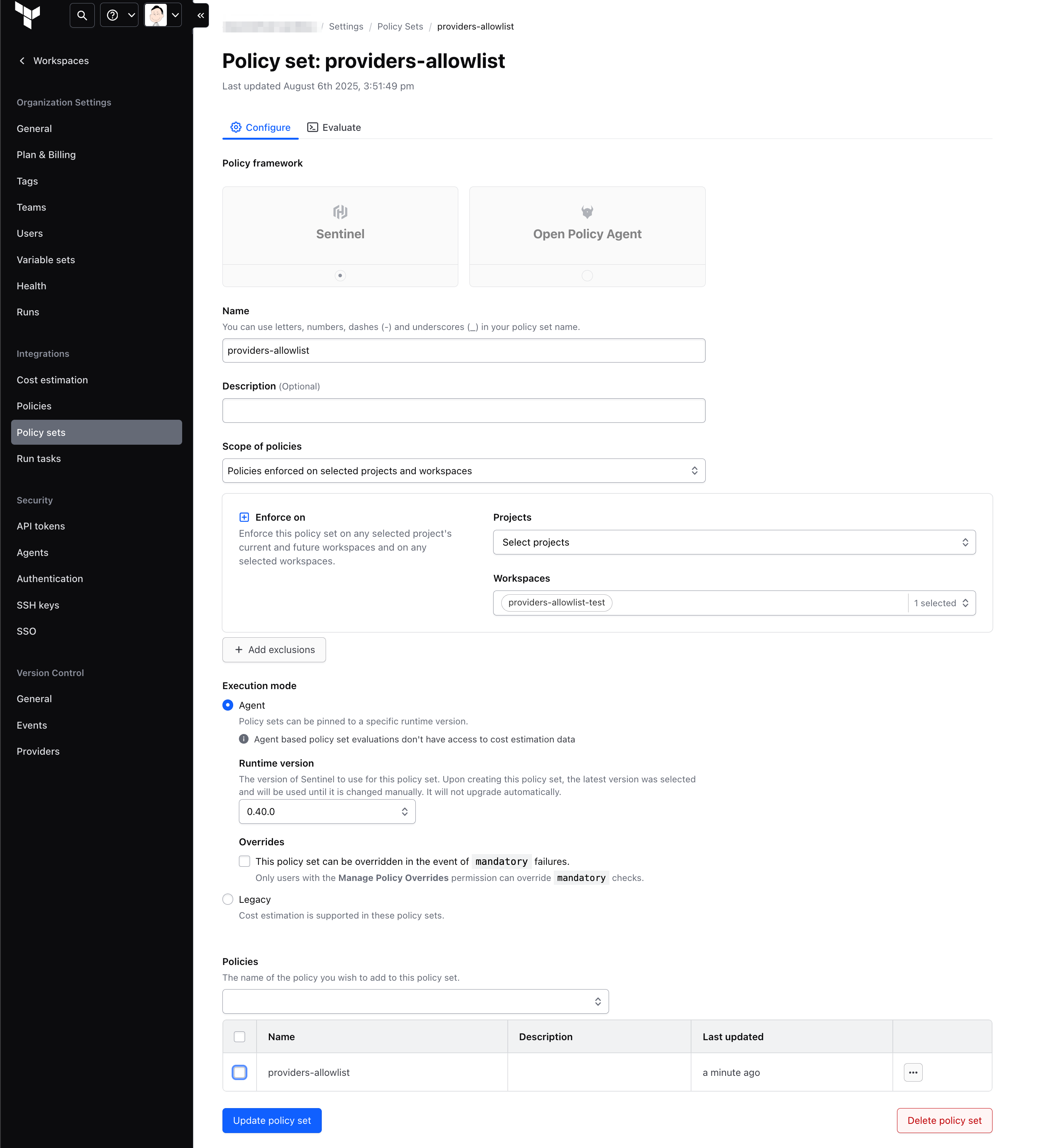Click the Add exclusions button

[x=274, y=649]
